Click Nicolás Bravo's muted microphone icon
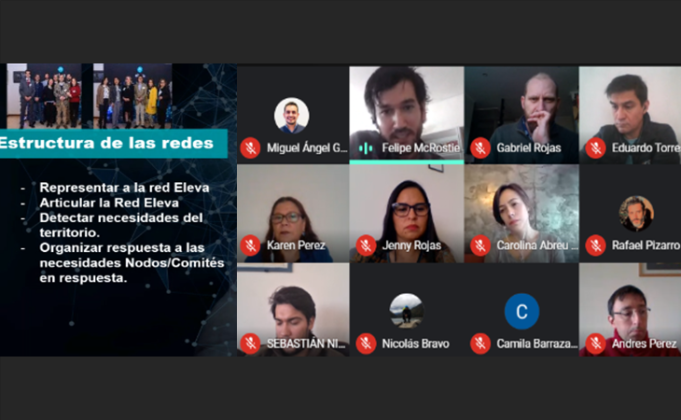 pyautogui.click(x=366, y=344)
